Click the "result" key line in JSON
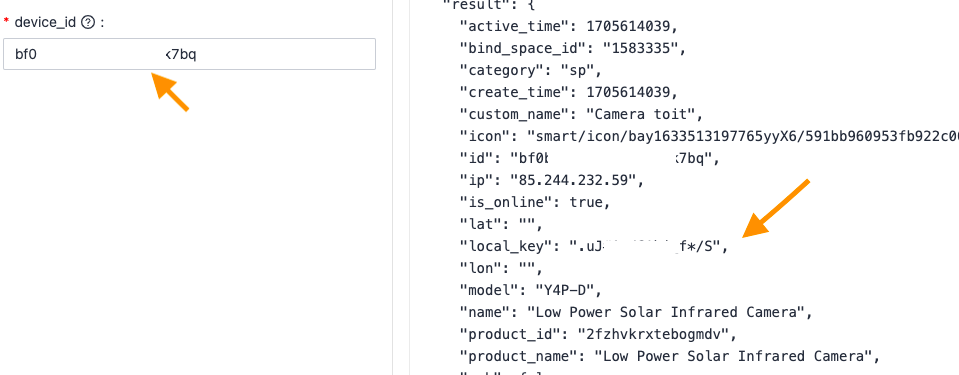Viewport: 959px width, 375px height. point(489,4)
